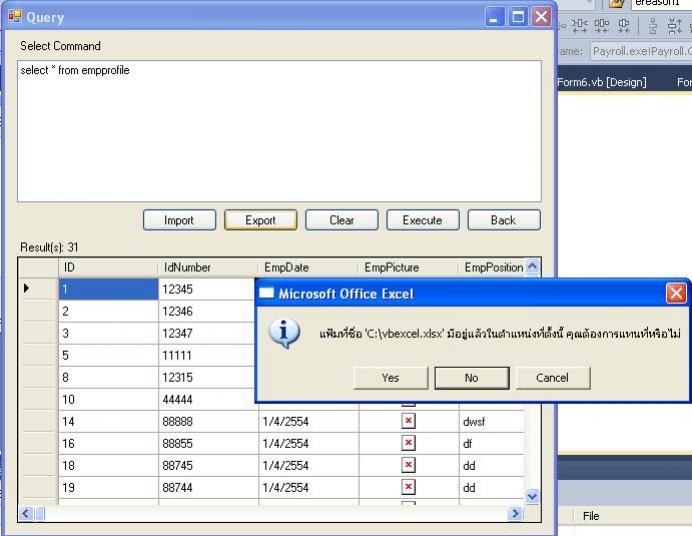The height and width of the screenshot is (536, 692).
Task: Click No in the Excel dialog
Action: coord(471,378)
